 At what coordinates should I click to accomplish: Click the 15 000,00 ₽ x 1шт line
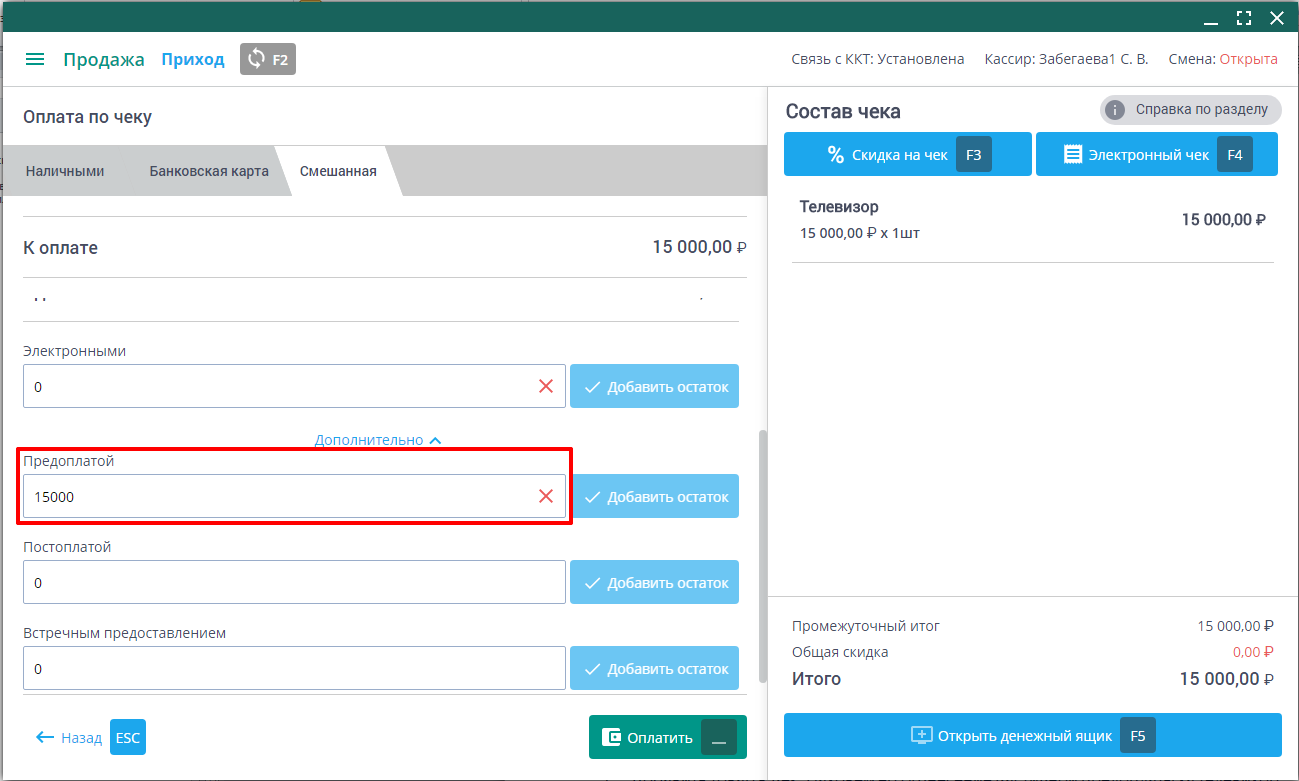point(860,233)
